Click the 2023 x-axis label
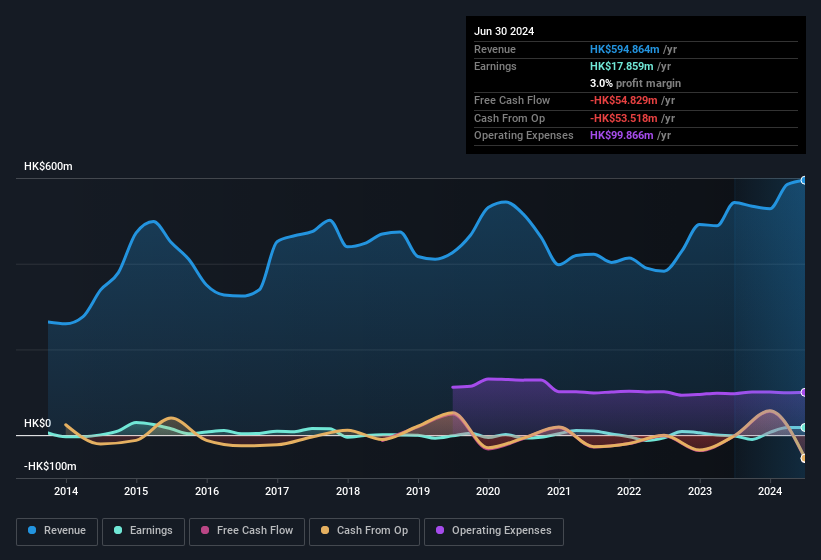 tap(700, 491)
